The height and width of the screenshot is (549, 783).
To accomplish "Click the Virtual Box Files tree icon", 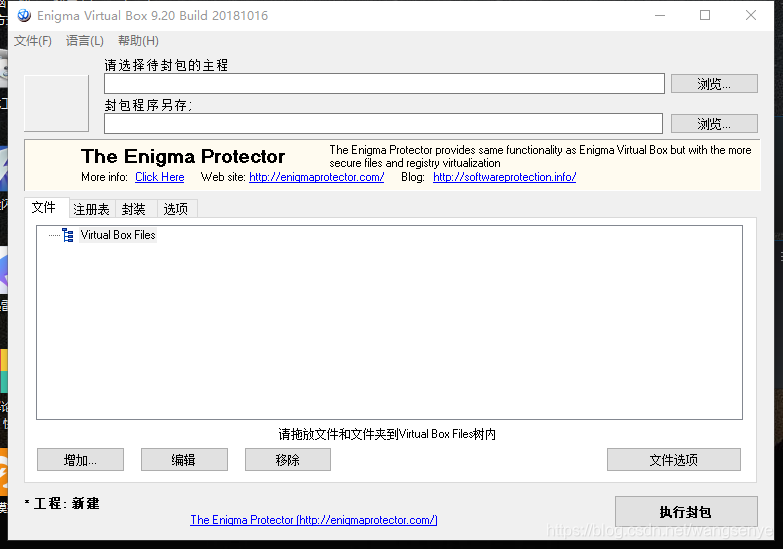I will tap(68, 235).
